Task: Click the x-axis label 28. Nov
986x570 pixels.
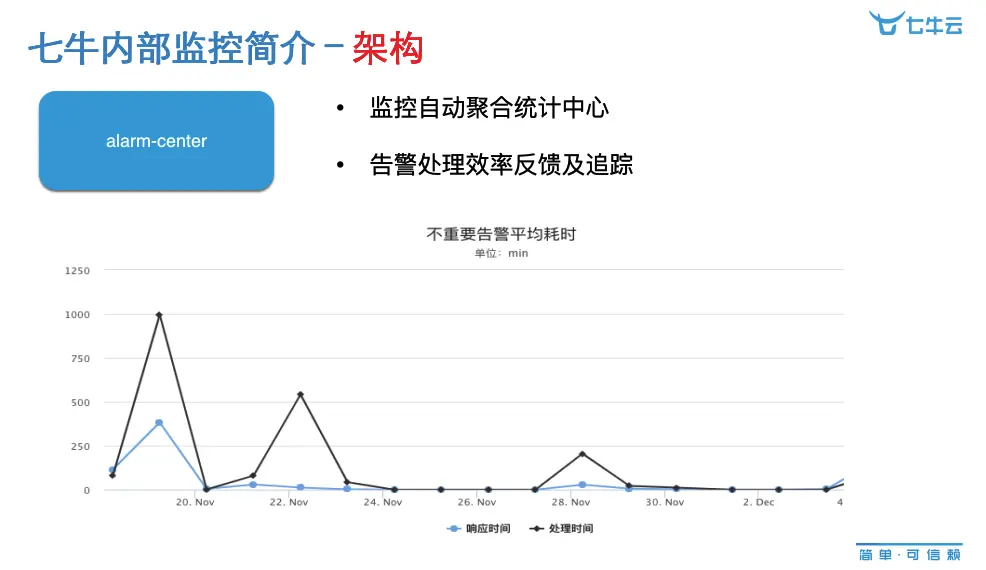Action: click(570, 502)
